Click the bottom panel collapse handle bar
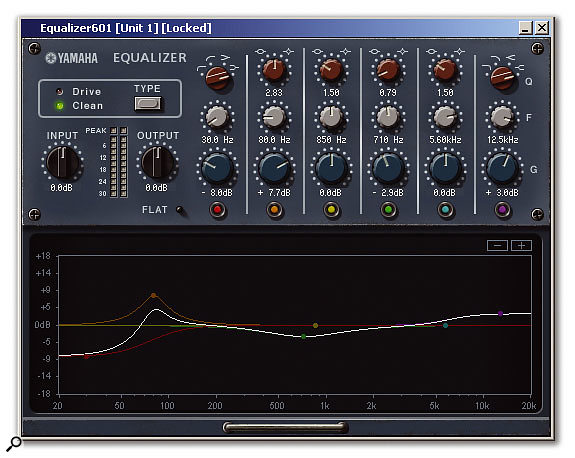Screen dimensions: 575x458 click(286, 427)
